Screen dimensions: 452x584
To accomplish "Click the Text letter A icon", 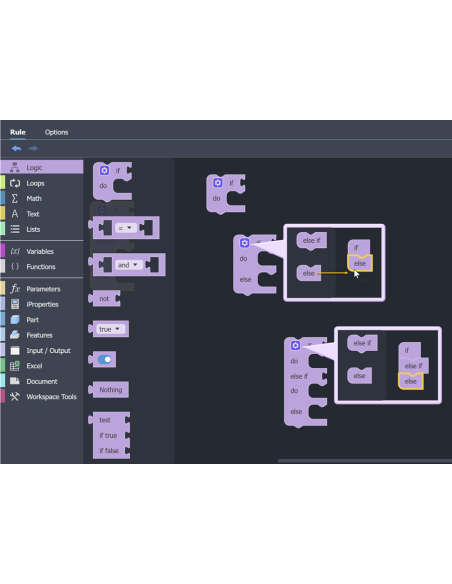I will (x=15, y=214).
